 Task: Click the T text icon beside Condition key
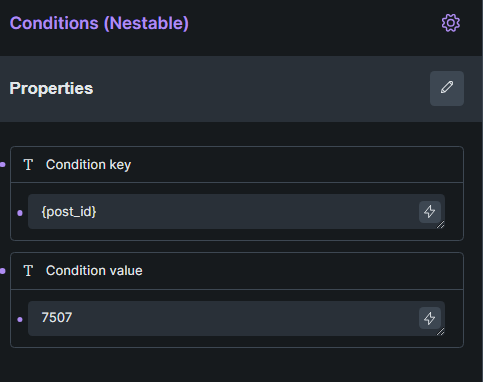click(x=28, y=165)
